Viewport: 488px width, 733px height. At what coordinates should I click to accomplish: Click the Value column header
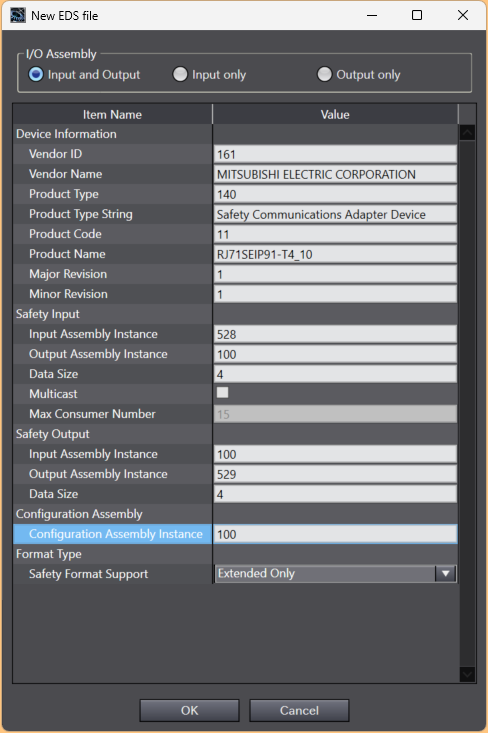point(335,115)
